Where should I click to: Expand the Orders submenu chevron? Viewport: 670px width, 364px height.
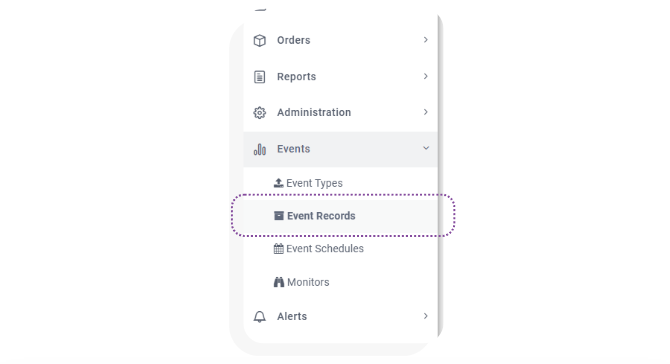pos(426,40)
